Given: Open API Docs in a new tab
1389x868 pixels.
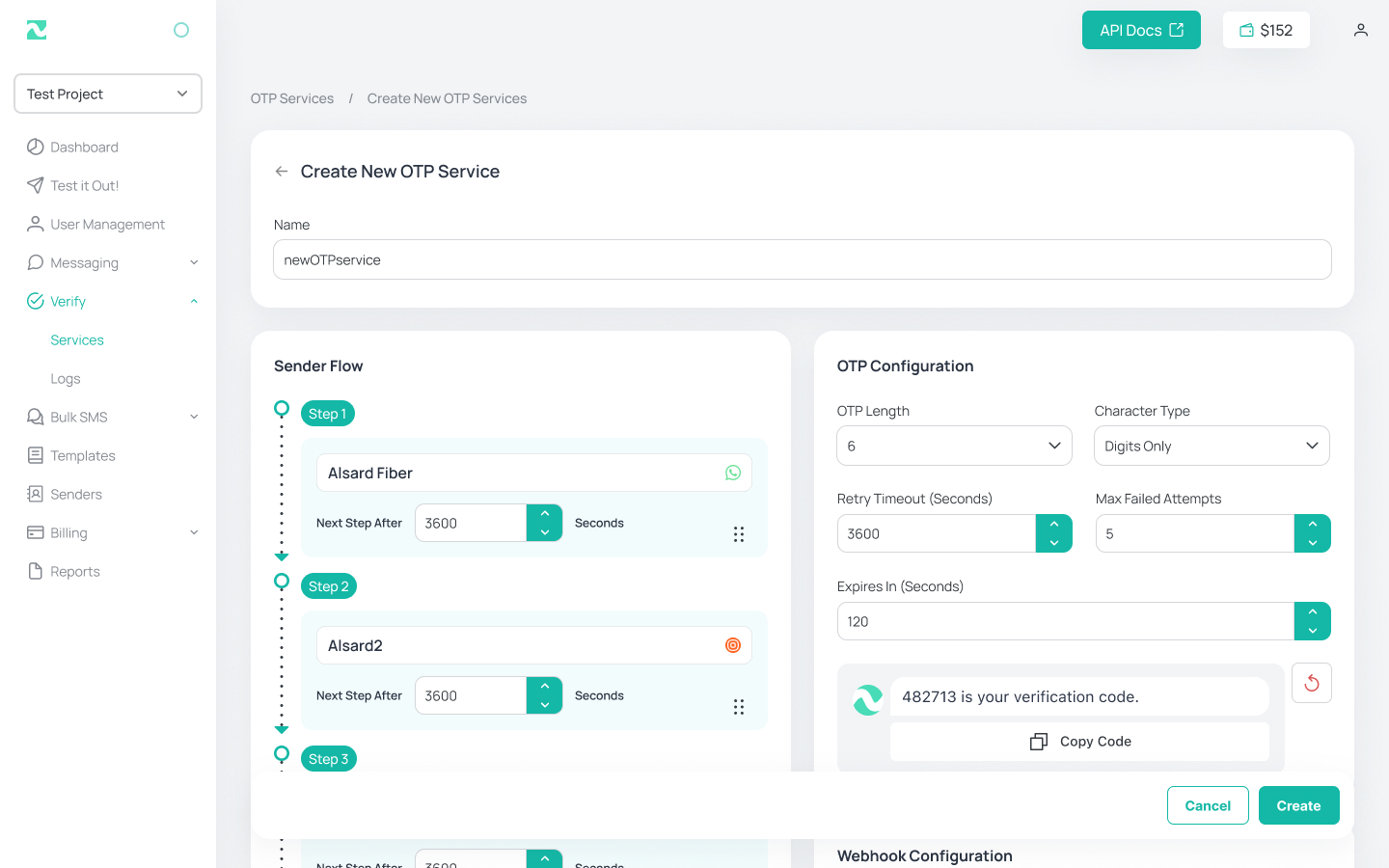Looking at the screenshot, I should (1141, 30).
